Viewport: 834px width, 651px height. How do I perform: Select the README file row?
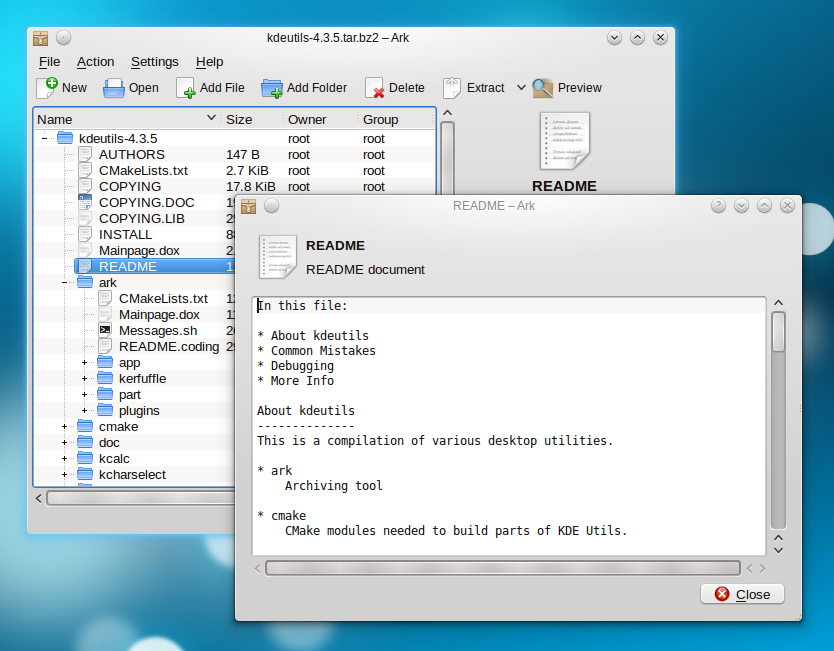coord(154,266)
